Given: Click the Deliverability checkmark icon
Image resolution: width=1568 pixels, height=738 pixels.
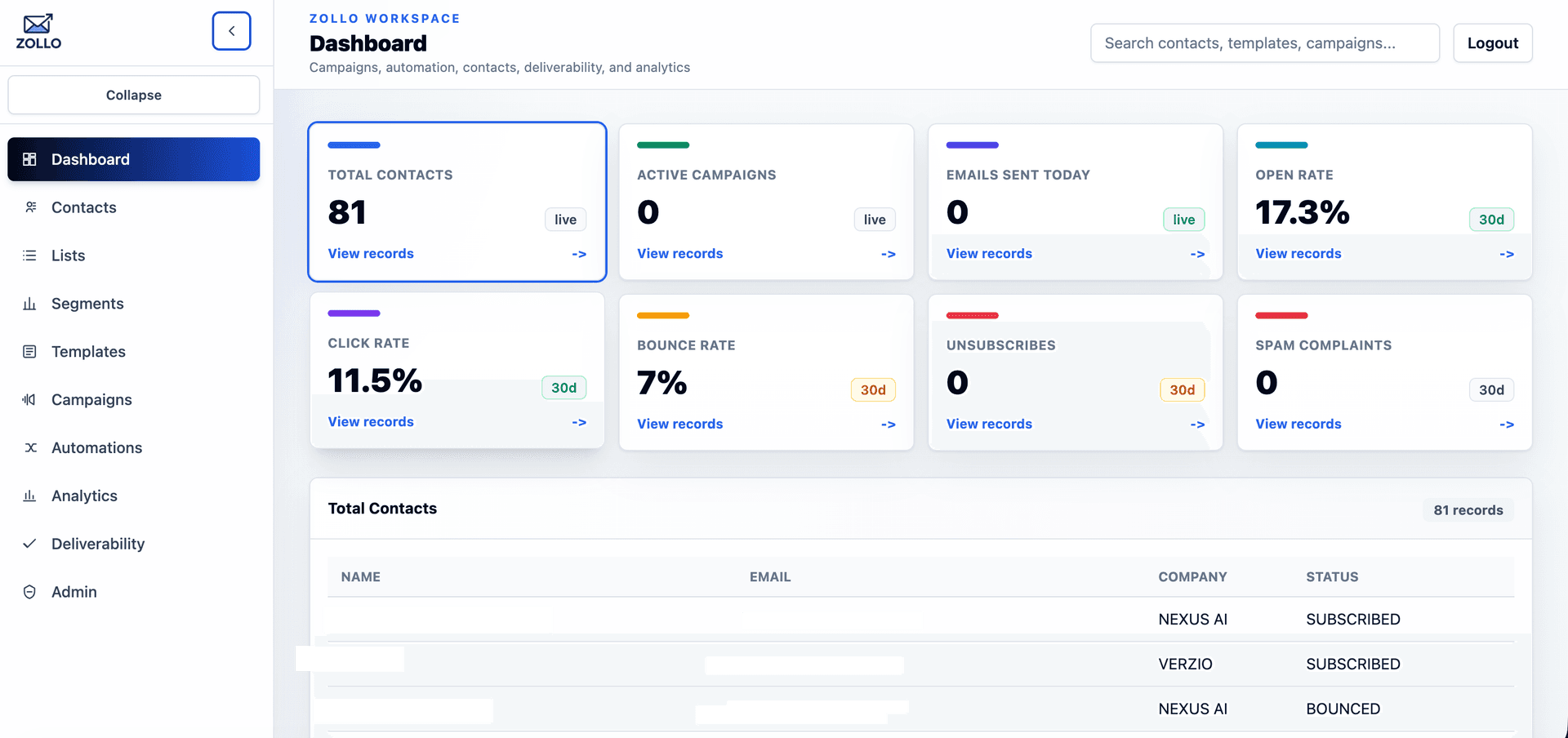Looking at the screenshot, I should click(29, 544).
